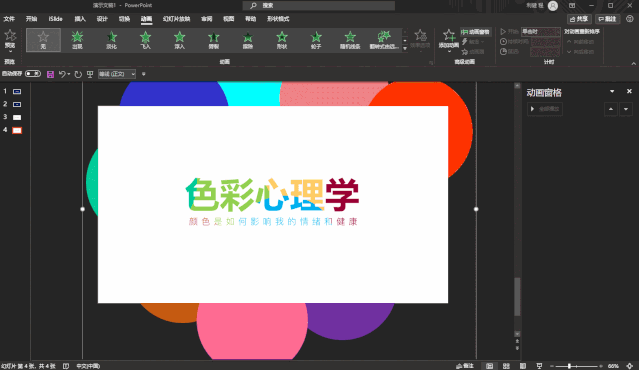Click the Undo arrow icon
The width and height of the screenshot is (639, 370).
coord(62,74)
